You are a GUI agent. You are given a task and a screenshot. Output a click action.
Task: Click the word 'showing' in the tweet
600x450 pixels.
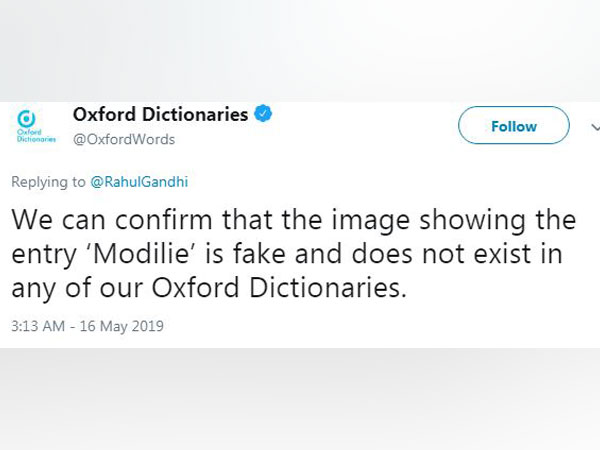click(472, 221)
